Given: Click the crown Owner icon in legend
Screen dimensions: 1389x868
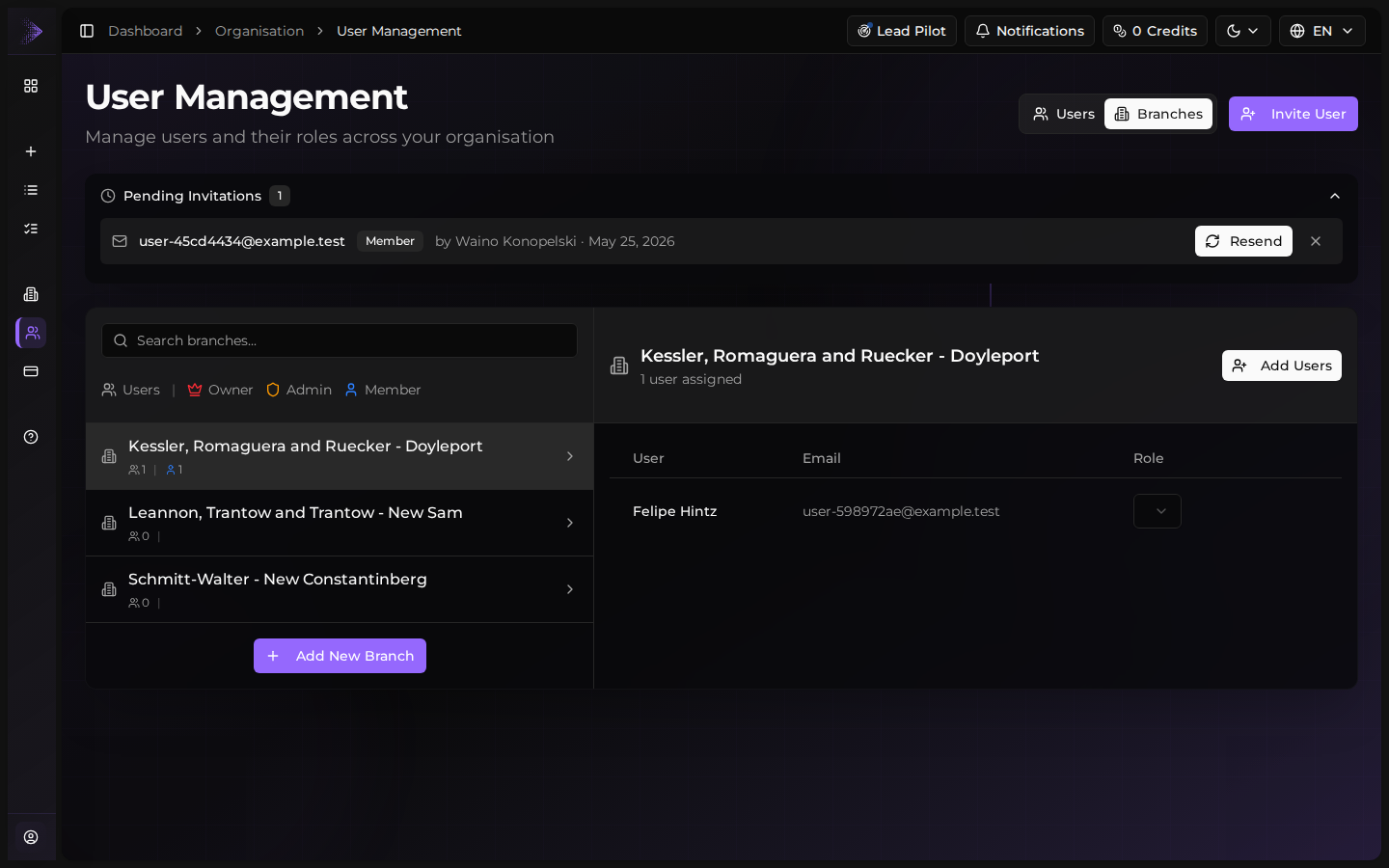Looking at the screenshot, I should tap(195, 390).
